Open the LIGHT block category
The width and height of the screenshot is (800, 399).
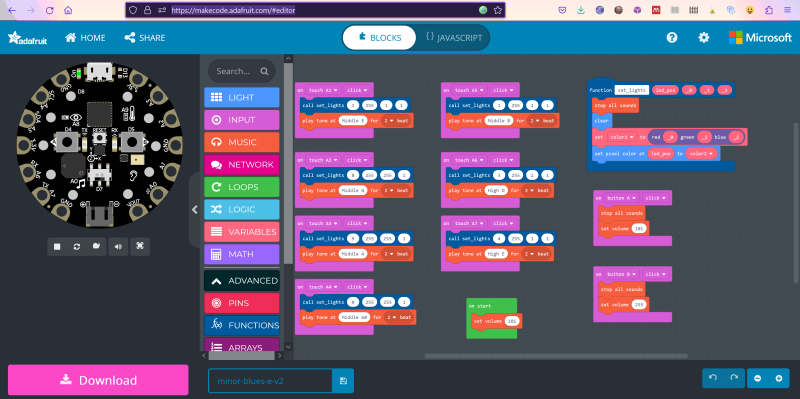coord(242,97)
